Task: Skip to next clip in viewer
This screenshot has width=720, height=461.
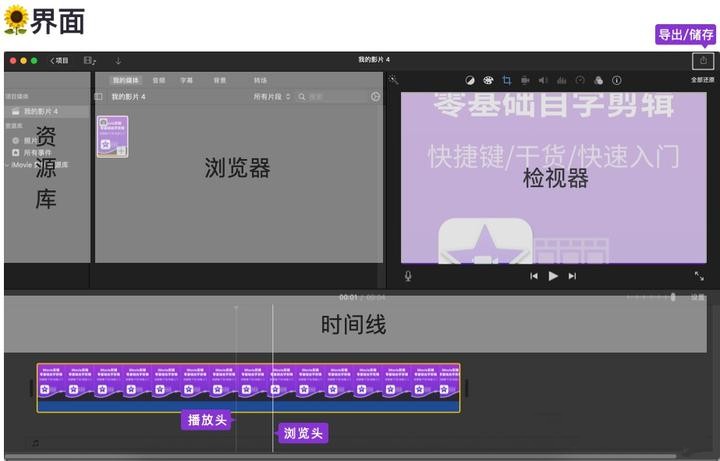Action: pos(572,276)
